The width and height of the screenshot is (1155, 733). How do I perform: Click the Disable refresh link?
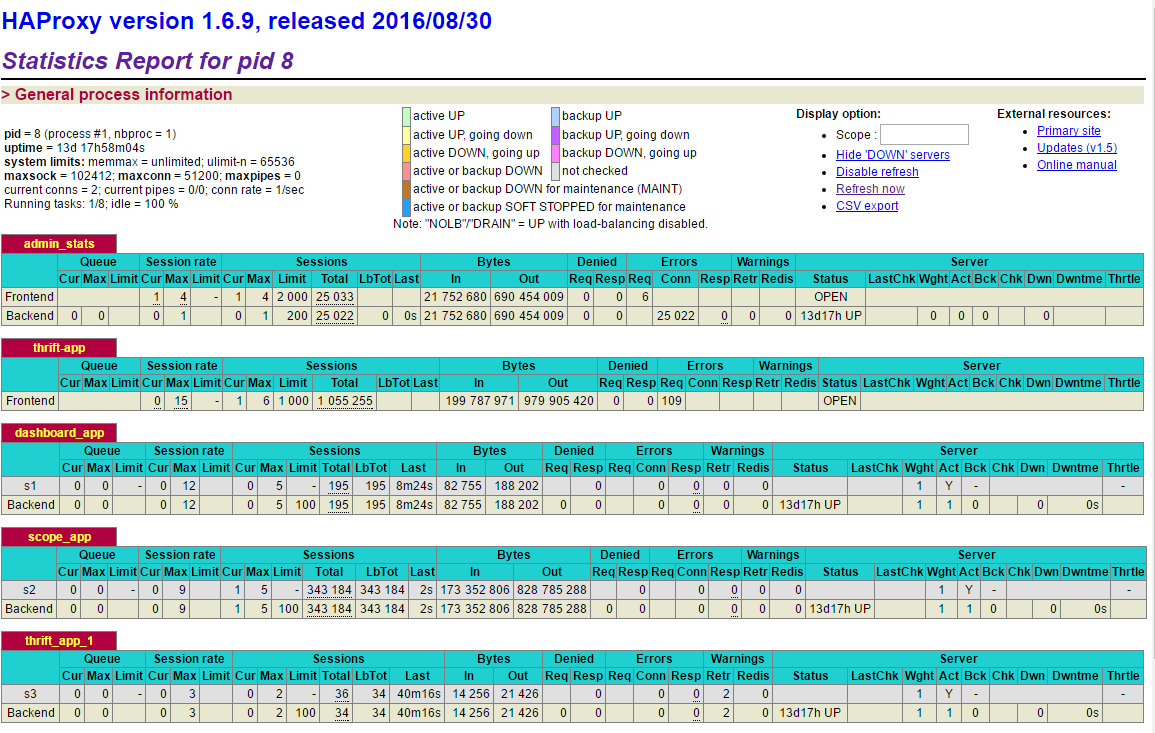coord(877,172)
